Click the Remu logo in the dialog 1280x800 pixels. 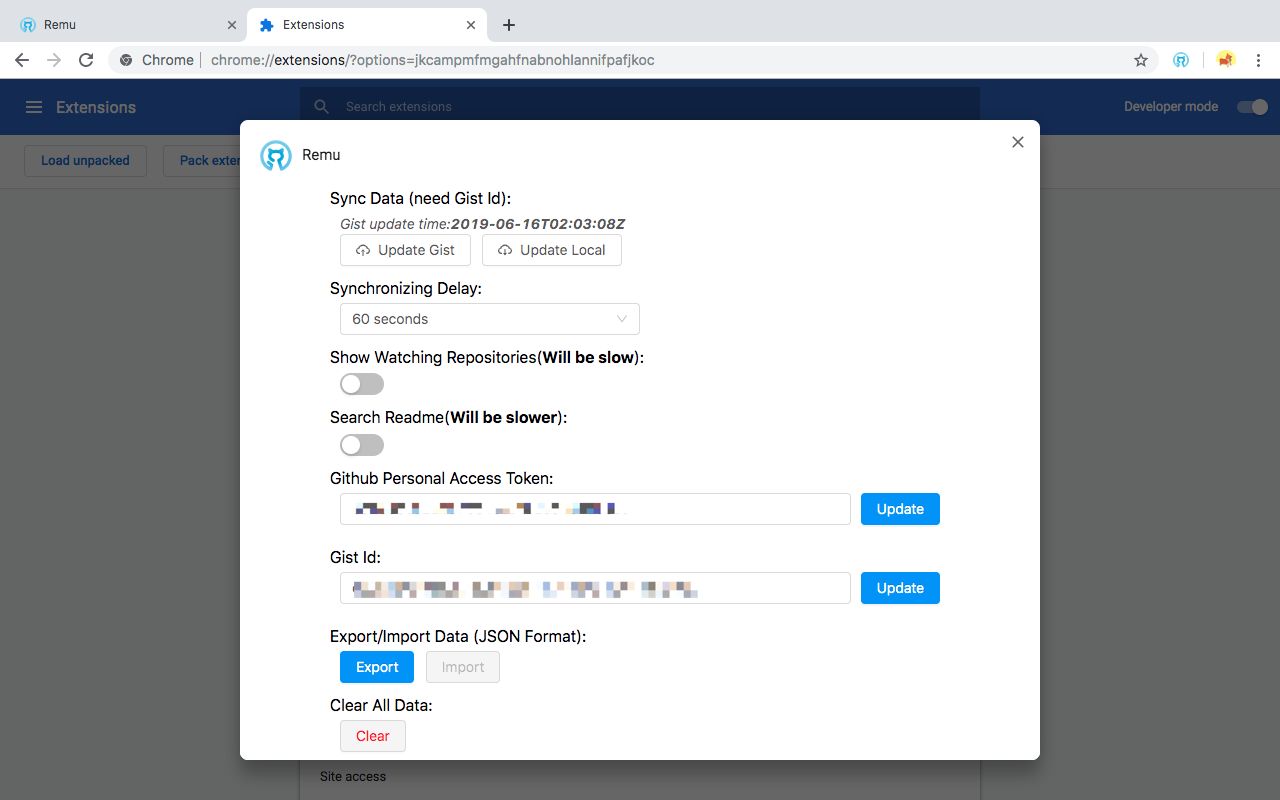pyautogui.click(x=276, y=155)
